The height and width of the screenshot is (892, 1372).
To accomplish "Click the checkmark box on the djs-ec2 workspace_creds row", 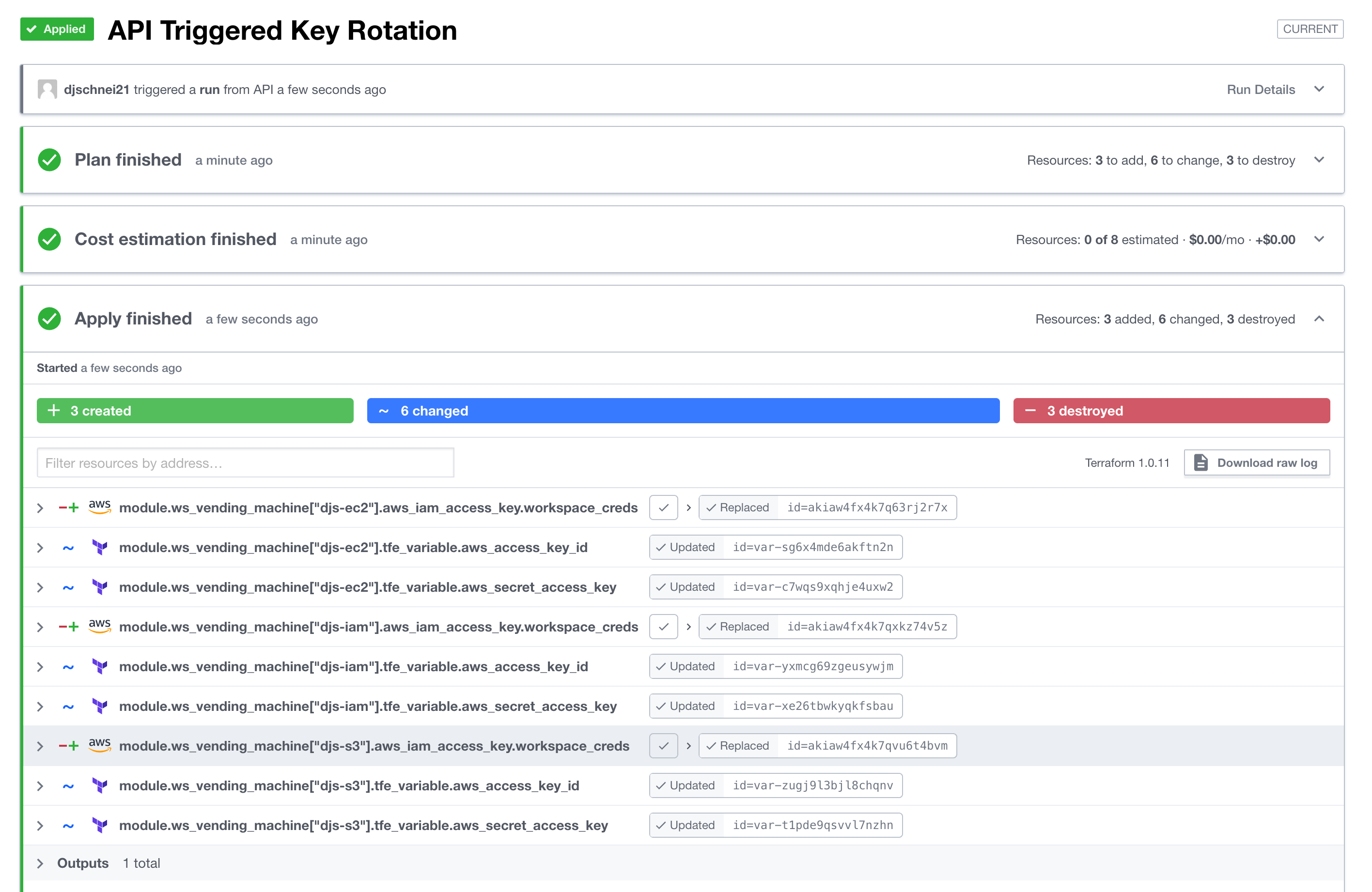I will [664, 508].
